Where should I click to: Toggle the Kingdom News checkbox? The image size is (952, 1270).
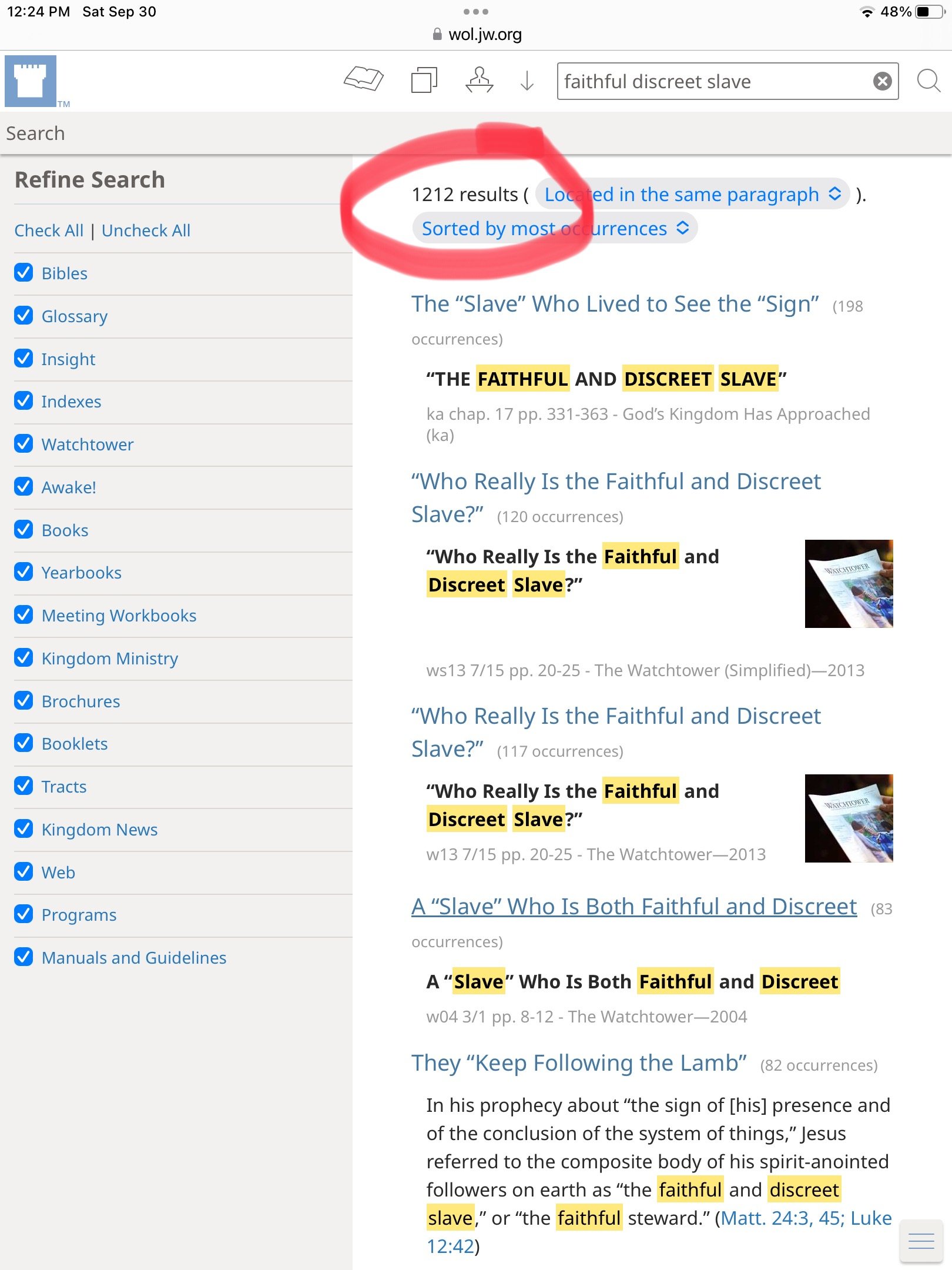[x=24, y=828]
